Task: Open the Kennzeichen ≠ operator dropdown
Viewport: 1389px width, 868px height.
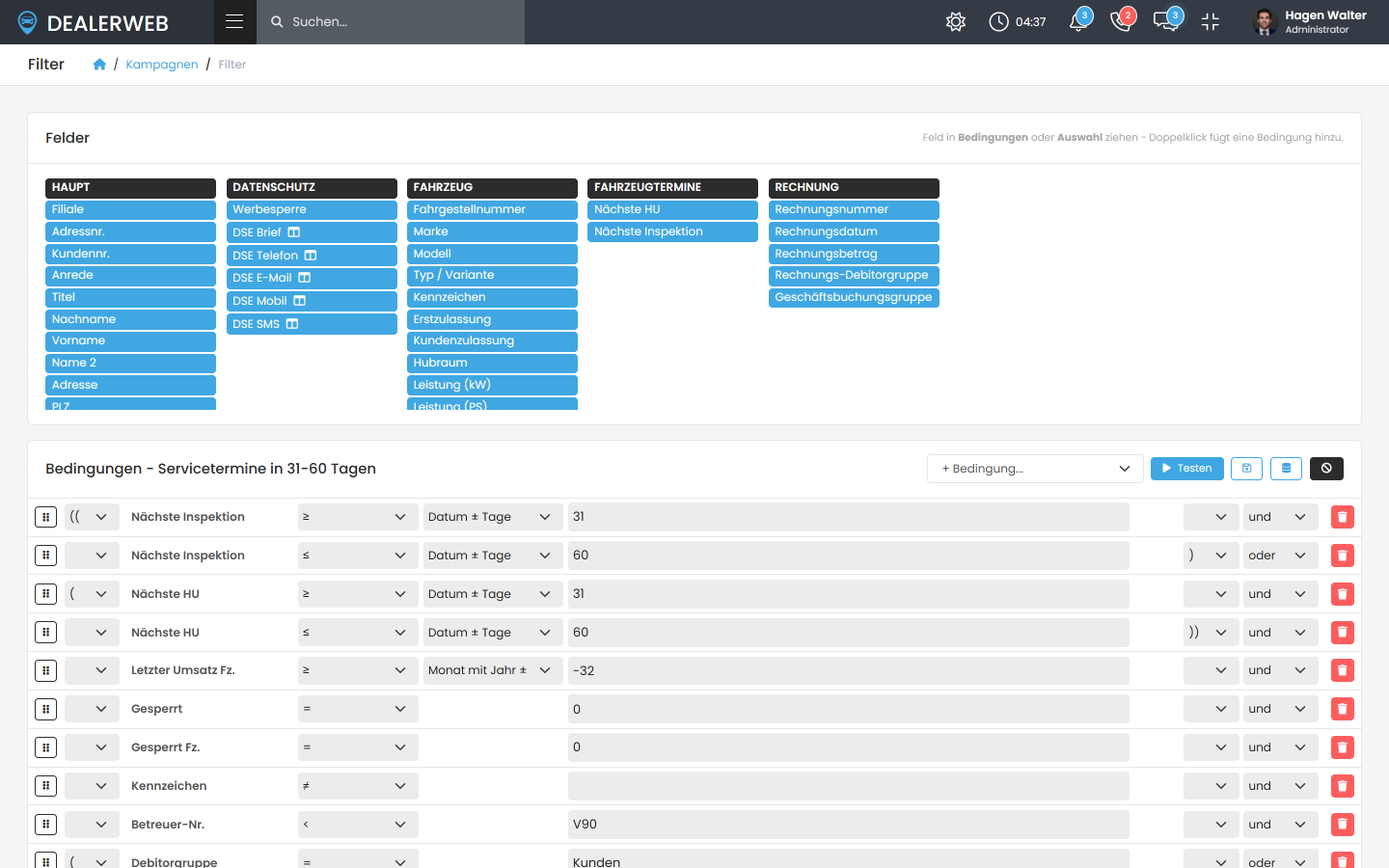Action: 358,786
